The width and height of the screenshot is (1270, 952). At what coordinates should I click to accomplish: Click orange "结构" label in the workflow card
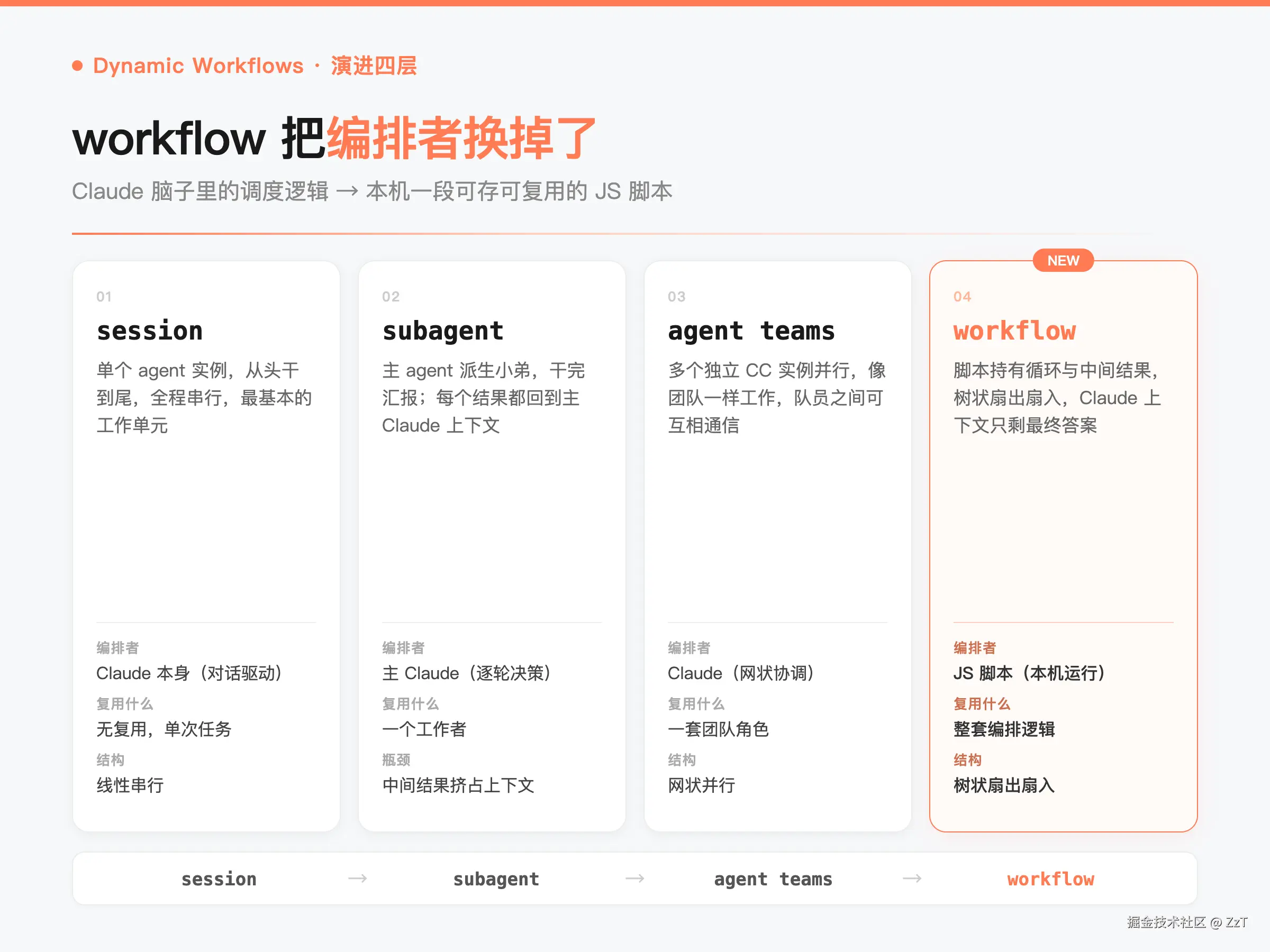coord(967,761)
